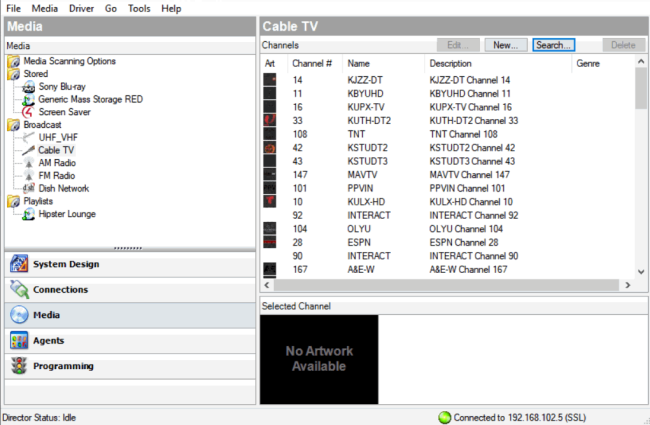
Task: Select the OLYU channel row
Action: click(448, 229)
